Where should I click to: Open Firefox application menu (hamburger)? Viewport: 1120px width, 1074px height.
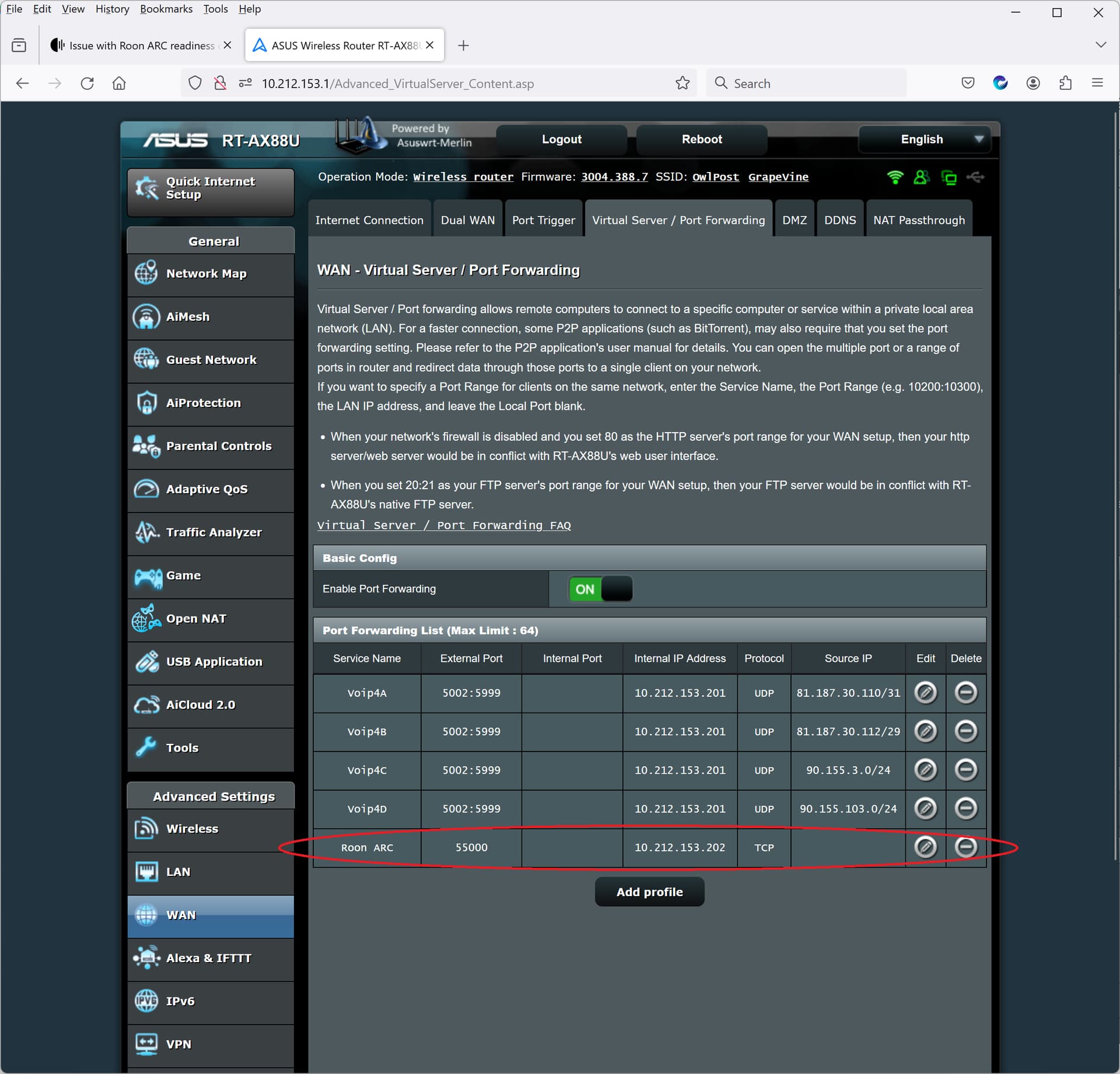click(1097, 83)
